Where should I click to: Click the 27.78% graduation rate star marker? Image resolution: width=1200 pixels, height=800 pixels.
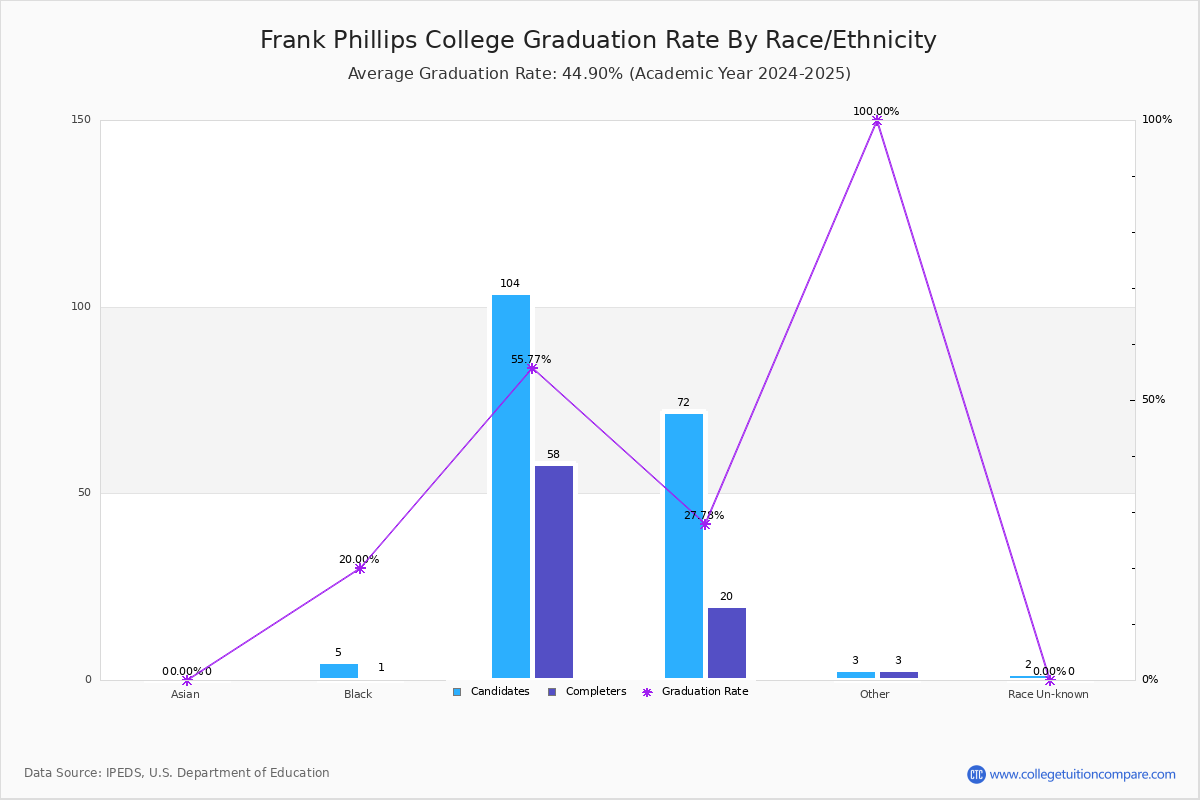pyautogui.click(x=705, y=524)
